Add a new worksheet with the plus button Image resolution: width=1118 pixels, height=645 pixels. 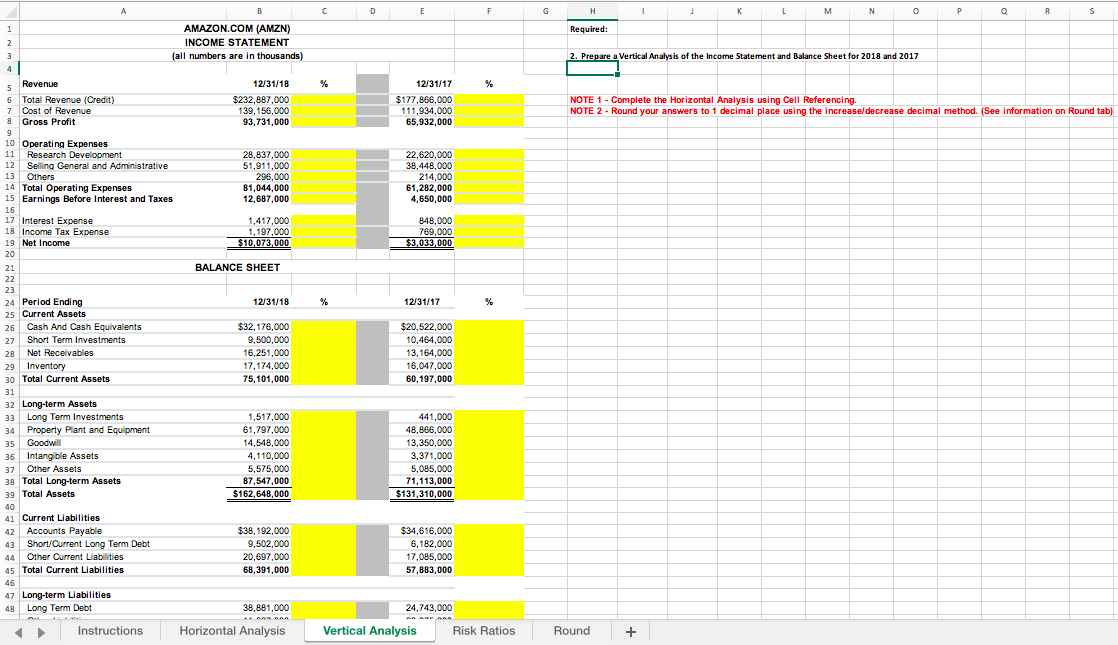click(631, 631)
